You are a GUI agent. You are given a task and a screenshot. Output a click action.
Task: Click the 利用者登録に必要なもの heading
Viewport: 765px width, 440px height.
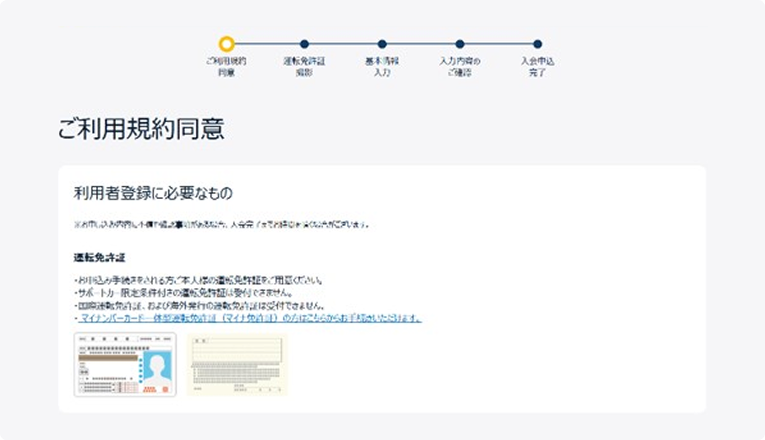click(153, 193)
